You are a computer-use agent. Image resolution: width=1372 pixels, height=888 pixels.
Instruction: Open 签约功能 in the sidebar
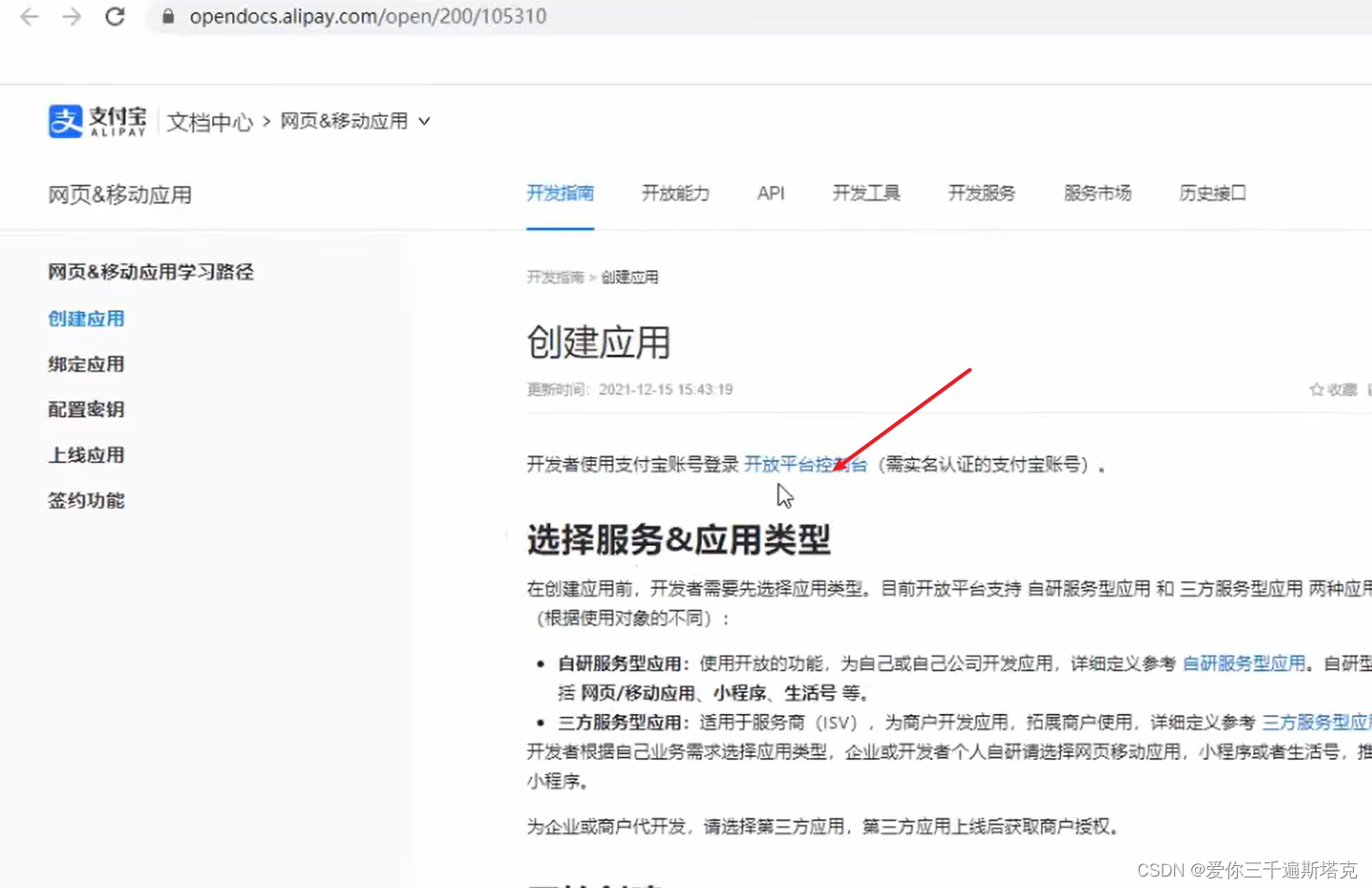click(x=87, y=500)
